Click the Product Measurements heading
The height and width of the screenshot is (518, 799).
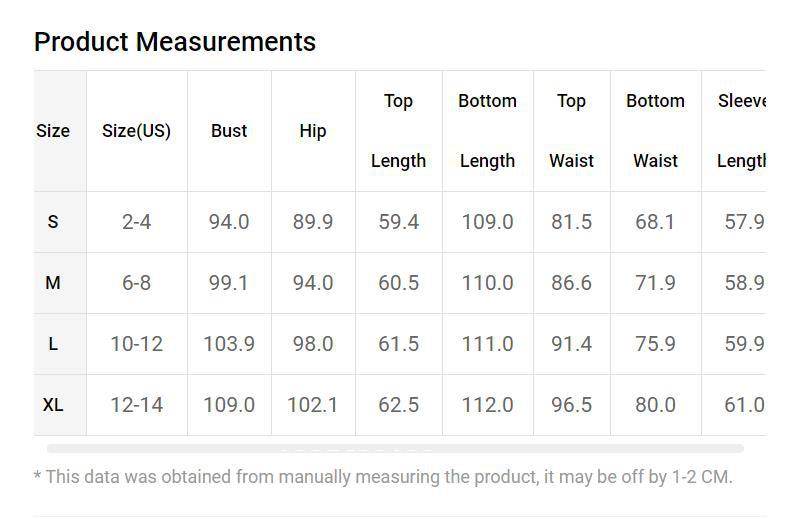click(x=175, y=42)
